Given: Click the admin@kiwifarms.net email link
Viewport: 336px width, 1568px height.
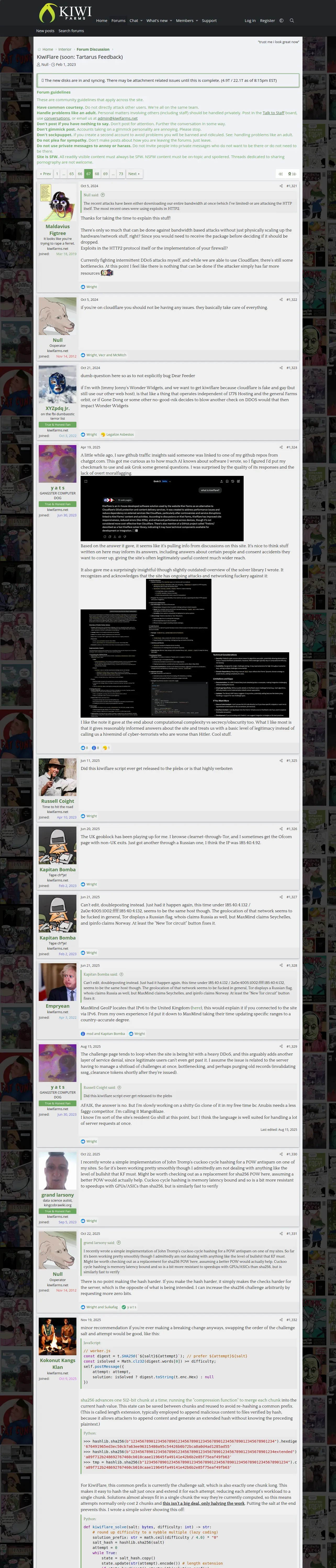Looking at the screenshot, I should [x=118, y=118].
